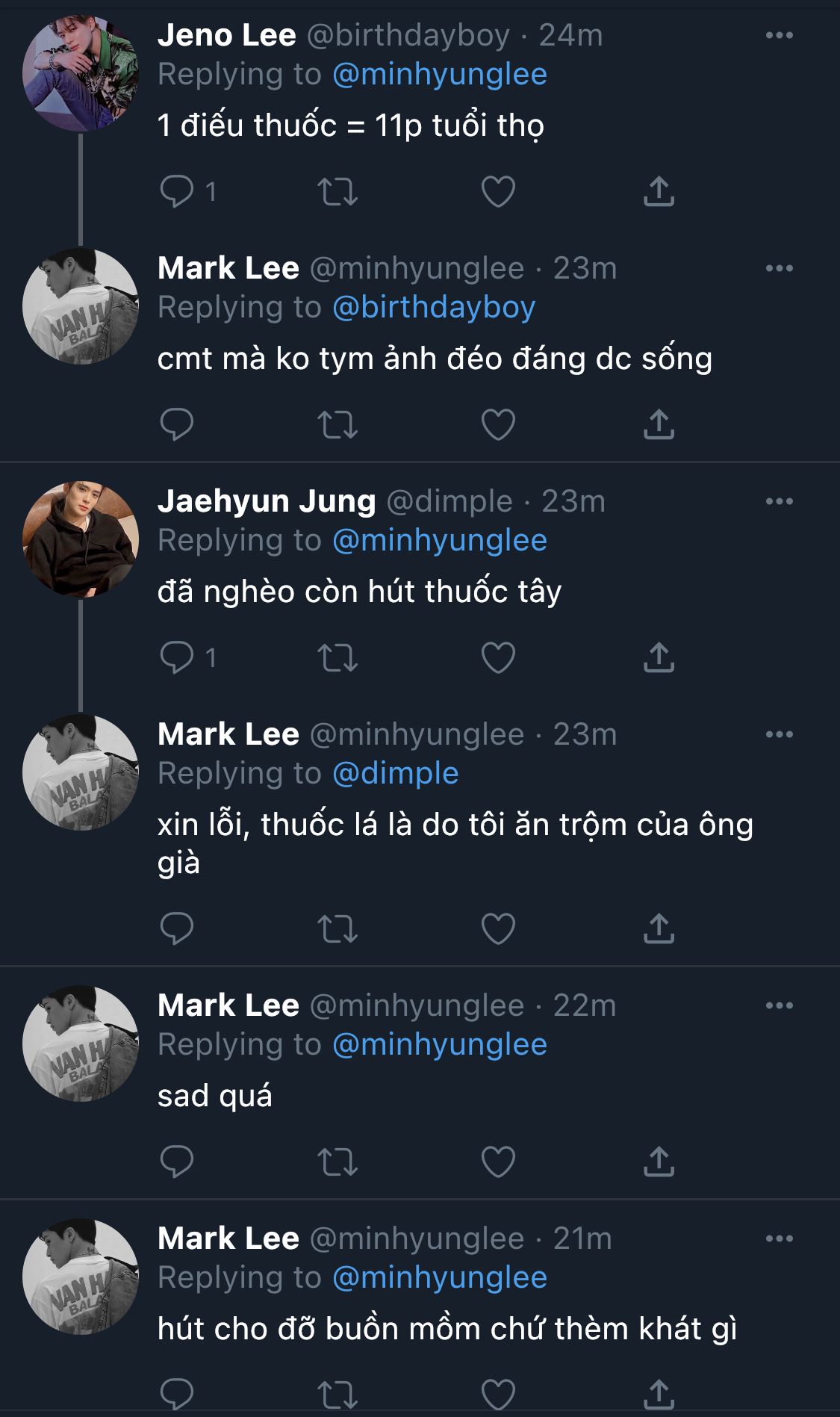Retweet Mark Lee's 'sad quá' tweet
This screenshot has height=1417, width=840.
[337, 1162]
